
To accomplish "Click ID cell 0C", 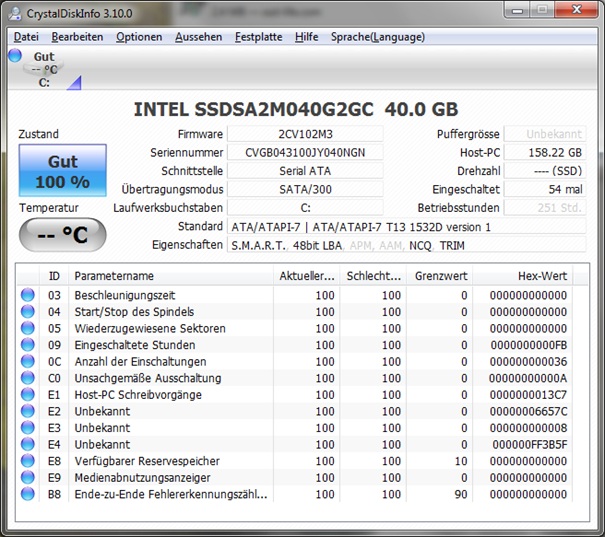I will (54, 362).
